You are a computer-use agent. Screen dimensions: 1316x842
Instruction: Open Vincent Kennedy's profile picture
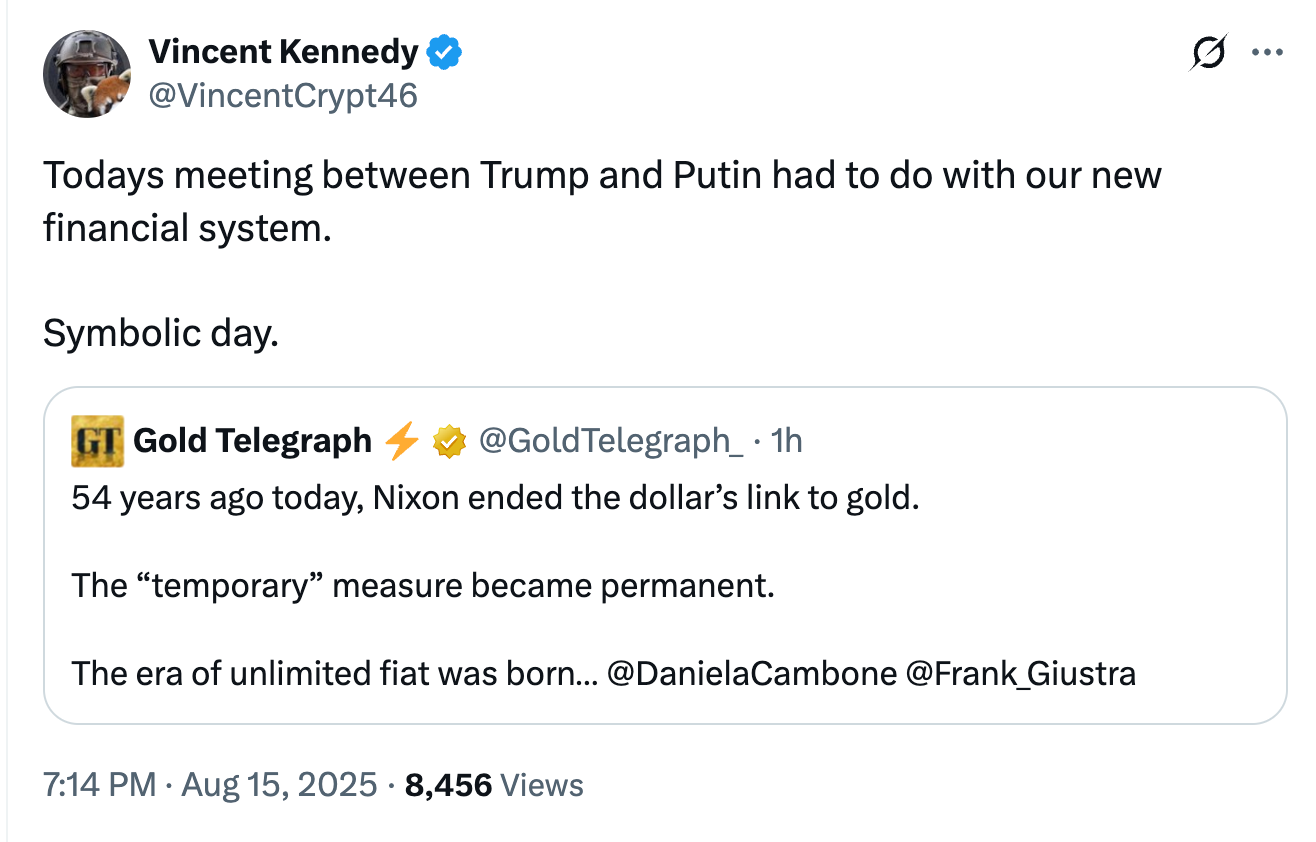[87, 73]
